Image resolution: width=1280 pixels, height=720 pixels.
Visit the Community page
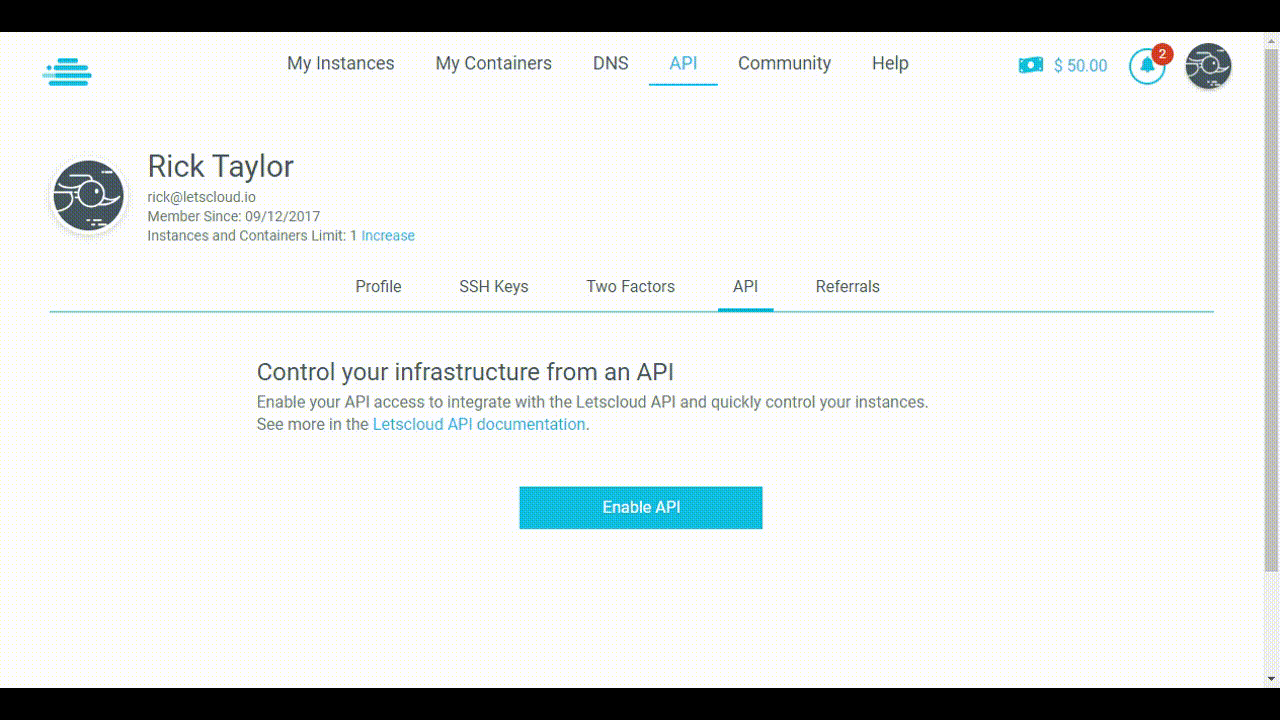(x=784, y=63)
